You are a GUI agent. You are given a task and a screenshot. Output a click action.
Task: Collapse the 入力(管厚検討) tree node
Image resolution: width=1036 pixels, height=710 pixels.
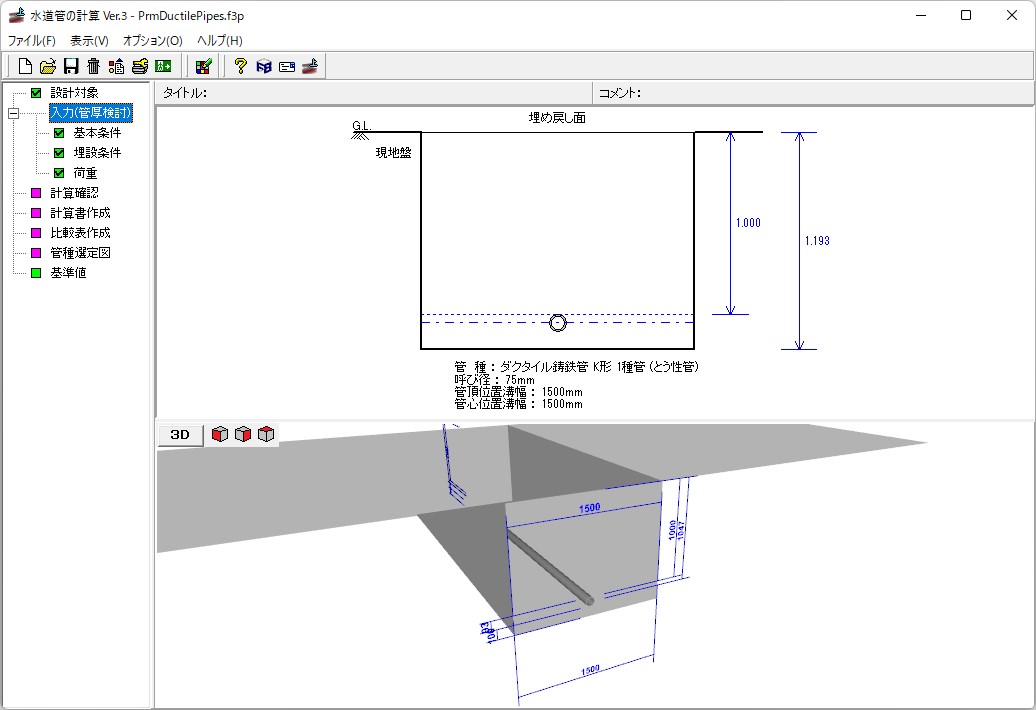[x=13, y=113]
